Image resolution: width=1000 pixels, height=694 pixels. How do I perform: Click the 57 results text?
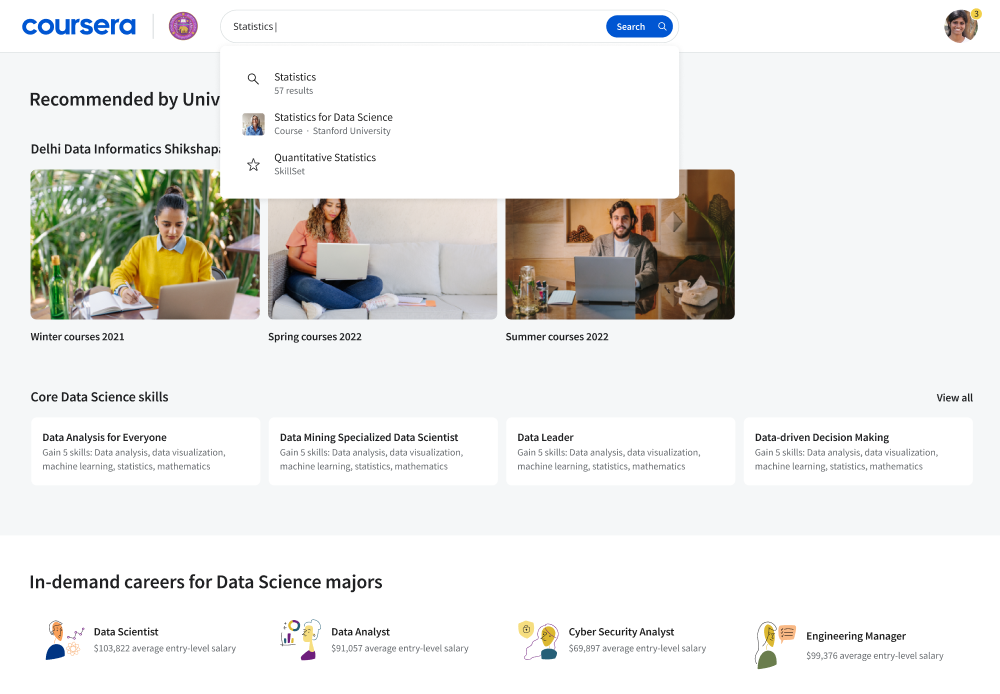coord(293,91)
